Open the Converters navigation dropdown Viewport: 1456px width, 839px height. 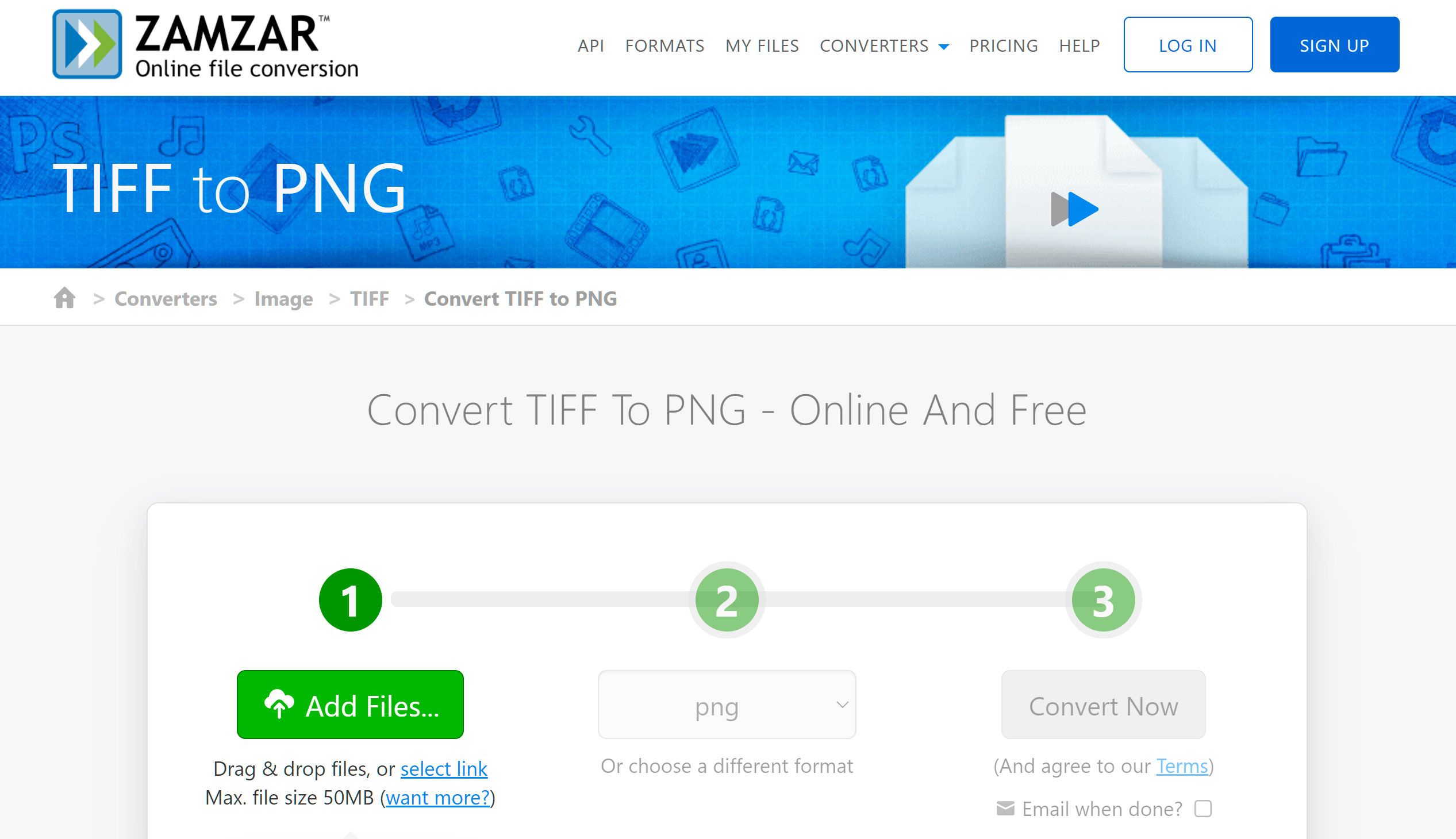tap(884, 45)
